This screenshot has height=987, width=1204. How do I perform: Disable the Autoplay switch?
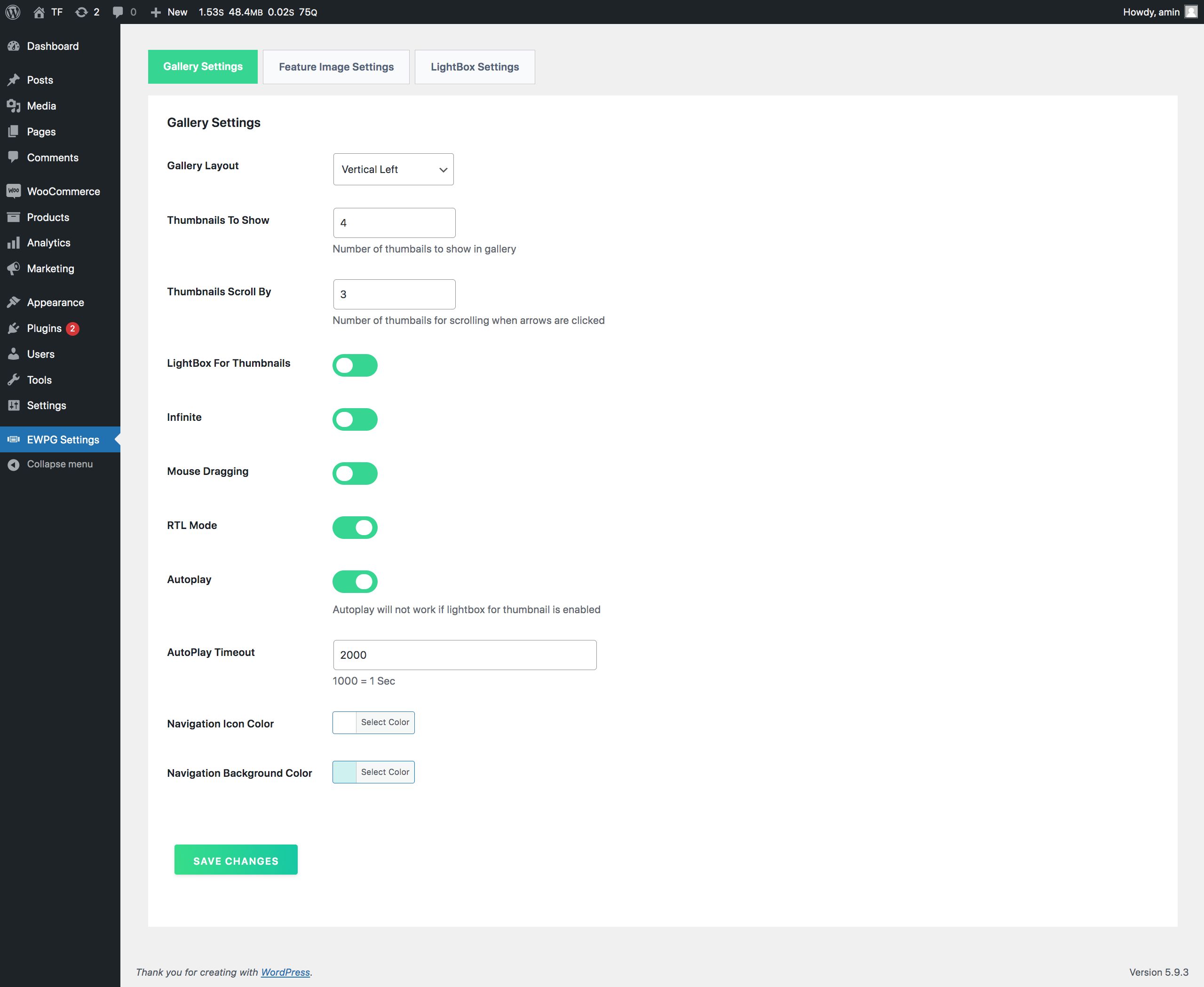tap(355, 582)
